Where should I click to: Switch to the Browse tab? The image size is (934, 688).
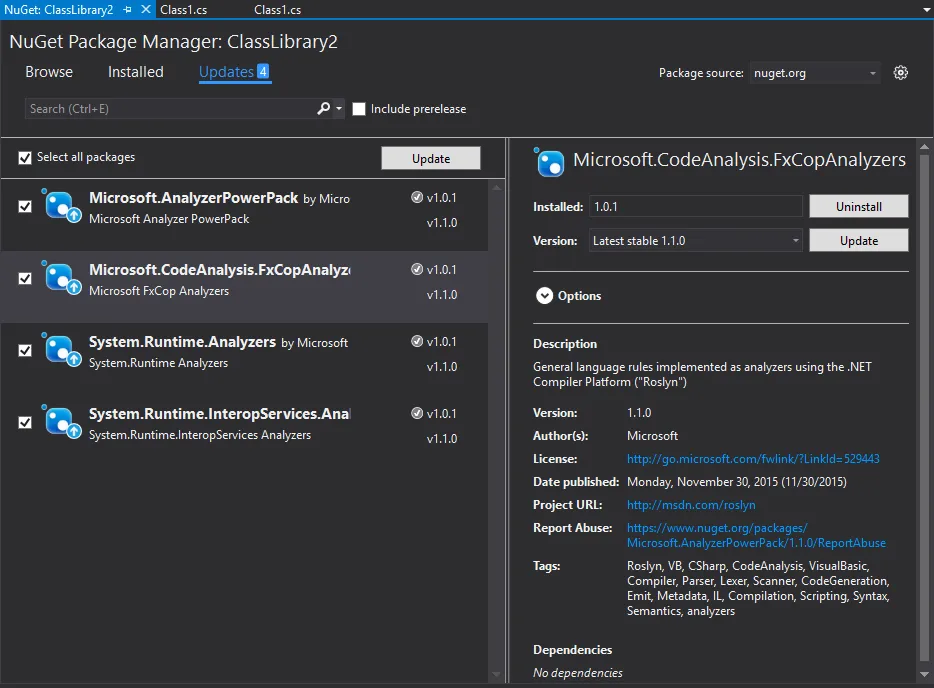pos(49,72)
